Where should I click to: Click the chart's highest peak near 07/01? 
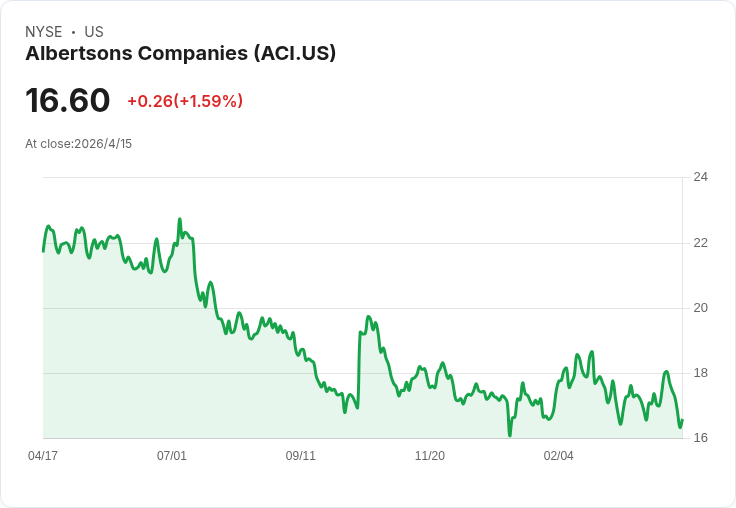179,219
